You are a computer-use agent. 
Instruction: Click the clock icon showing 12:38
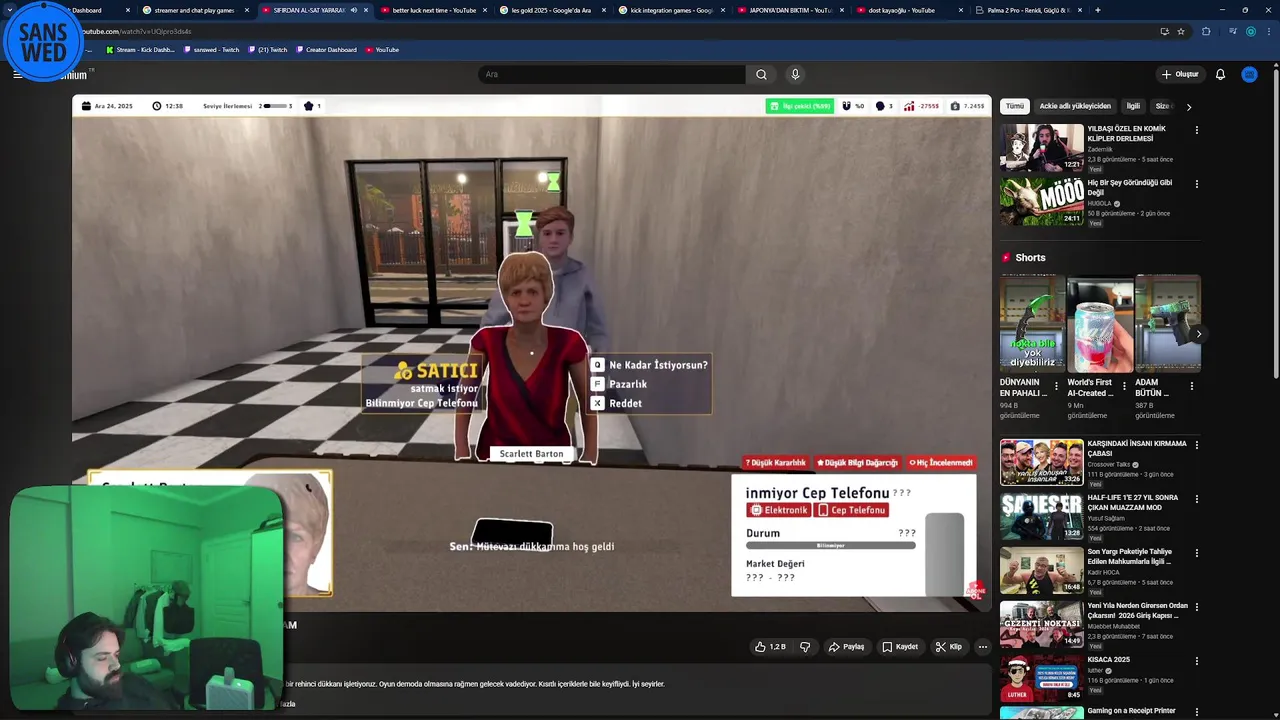(156, 106)
